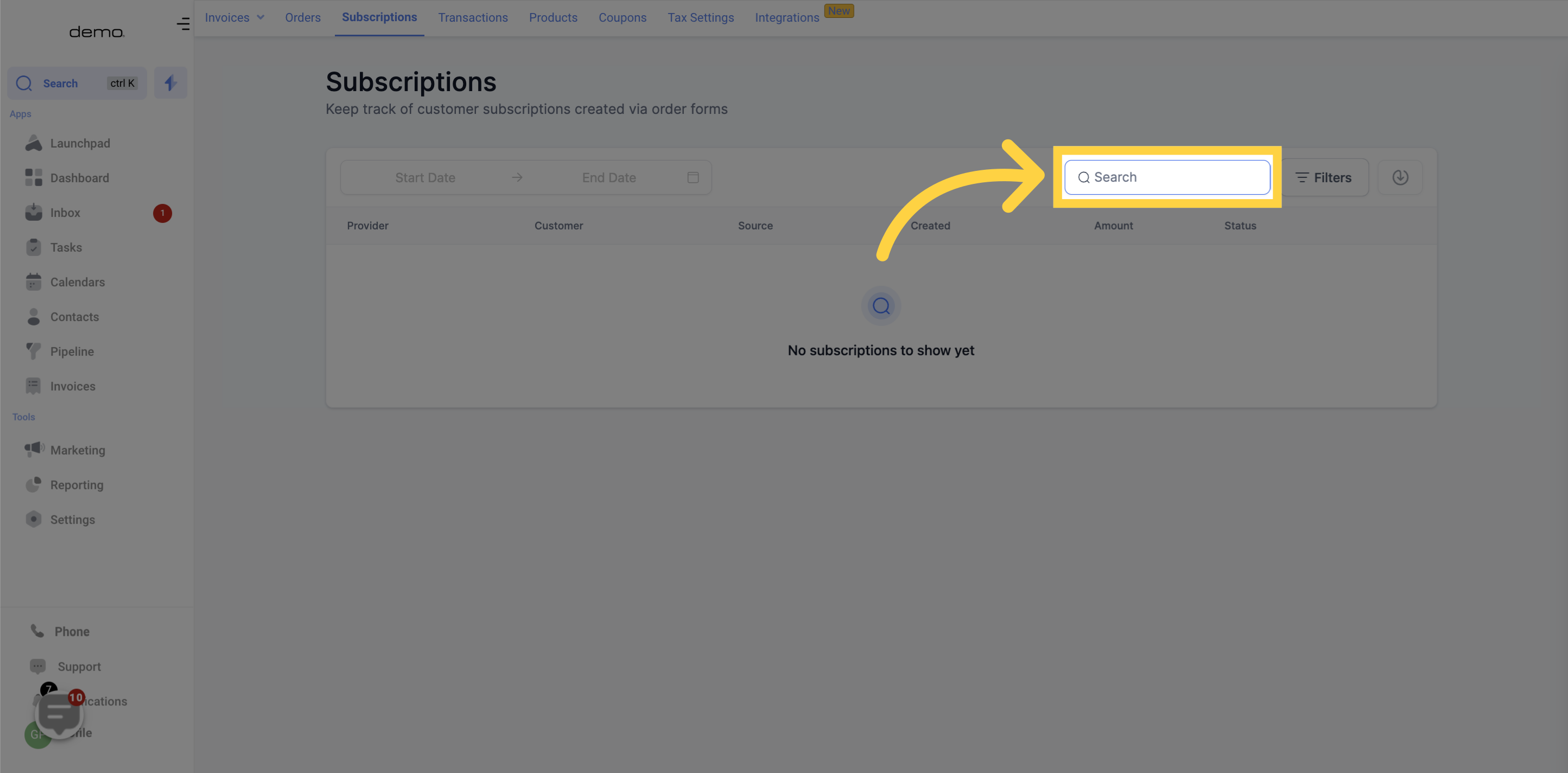Click the Marketing sidebar icon
This screenshot has width=1568, height=773.
click(x=33, y=450)
